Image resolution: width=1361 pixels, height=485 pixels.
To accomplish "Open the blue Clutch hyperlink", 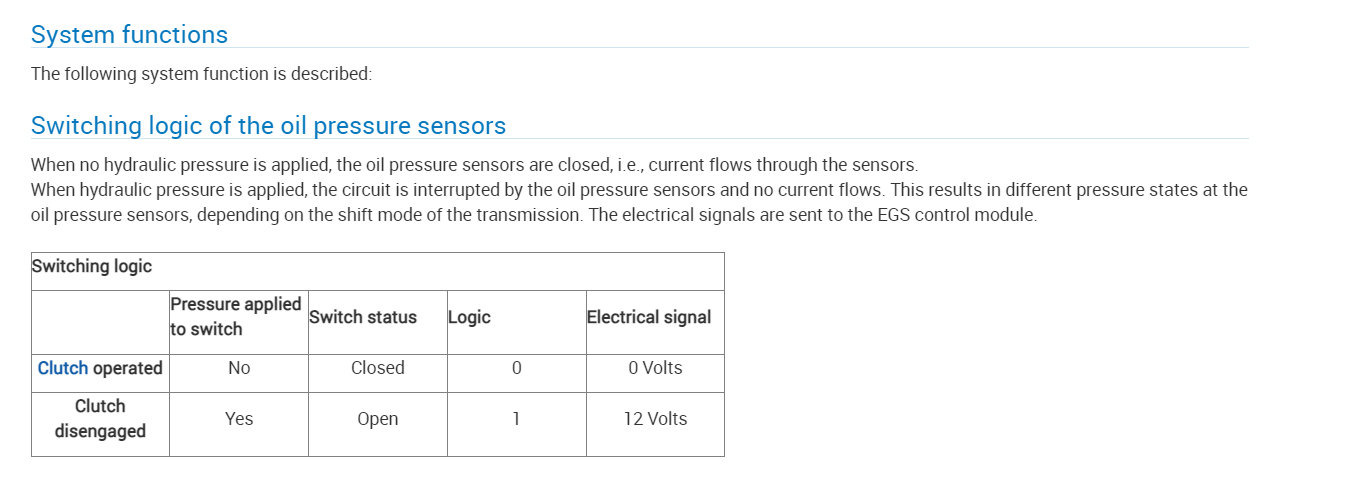I will pyautogui.click(x=63, y=368).
